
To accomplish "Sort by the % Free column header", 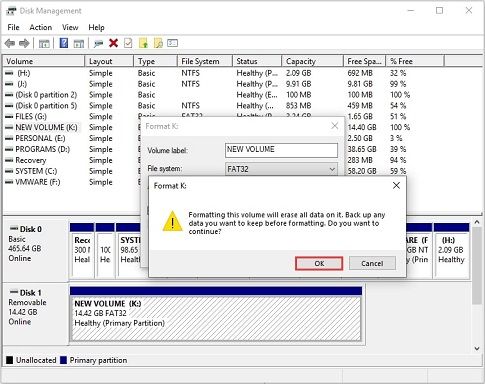I will point(415,61).
